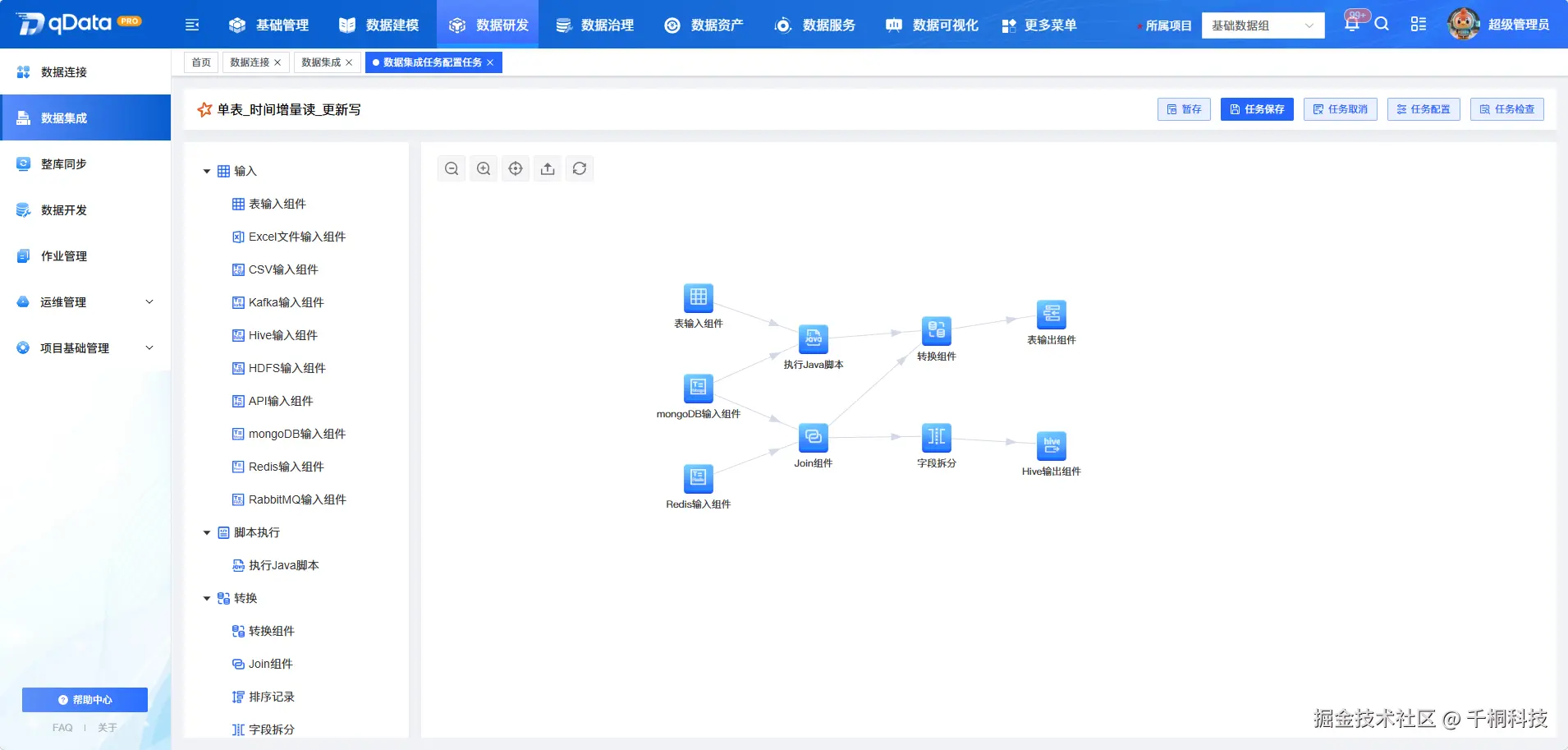The image size is (1568, 750).
Task: Open the 基础数据组 project dropdown
Action: click(1263, 25)
